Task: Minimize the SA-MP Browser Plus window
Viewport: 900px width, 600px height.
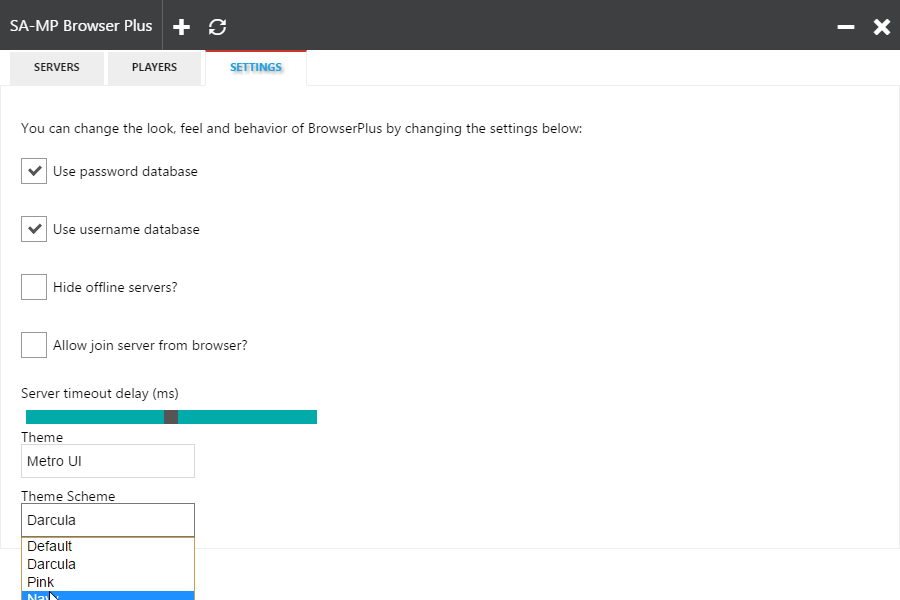Action: [845, 26]
